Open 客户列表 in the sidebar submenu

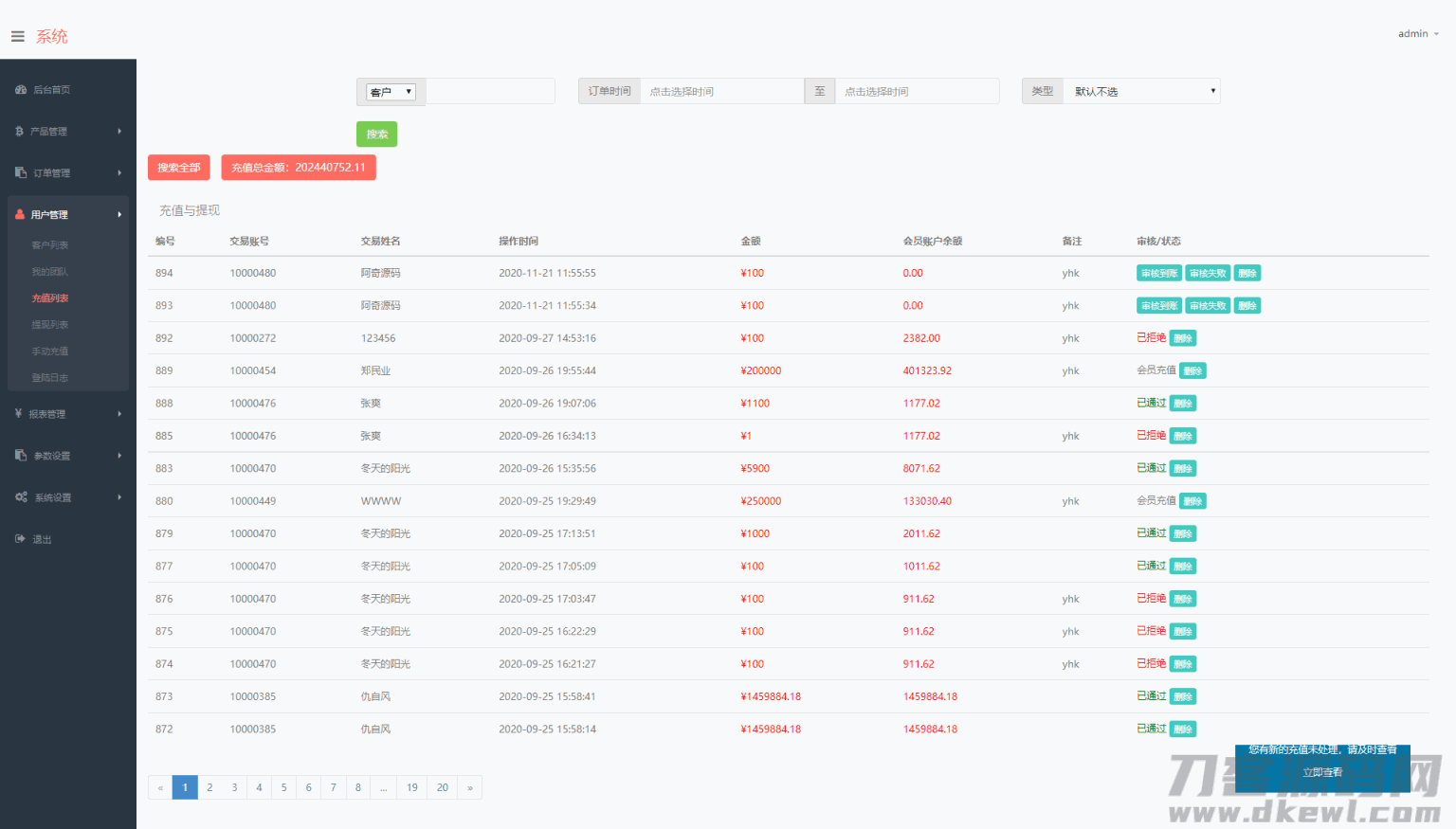(50, 245)
